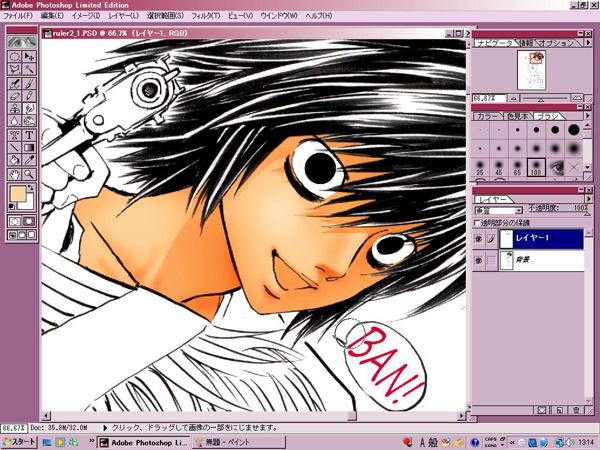Select the Magic Wand tool
The image size is (600, 450).
coord(29,69)
